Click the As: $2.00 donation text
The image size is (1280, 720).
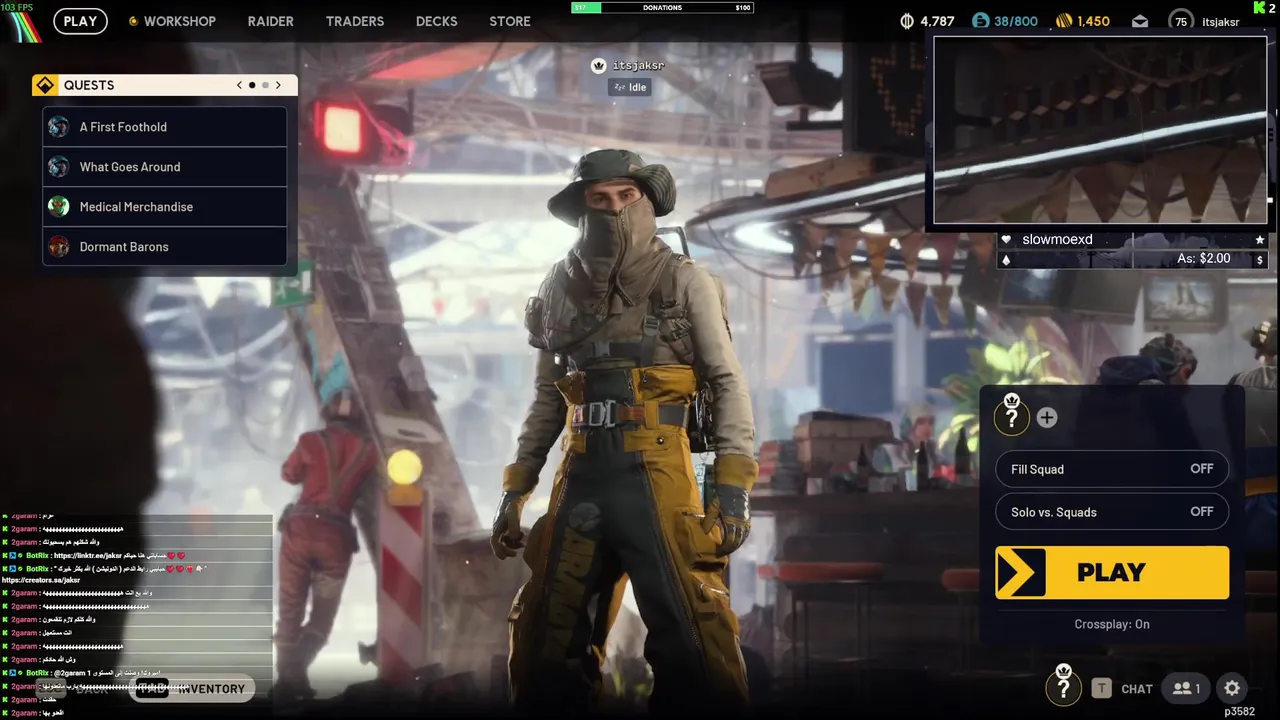coord(1204,259)
